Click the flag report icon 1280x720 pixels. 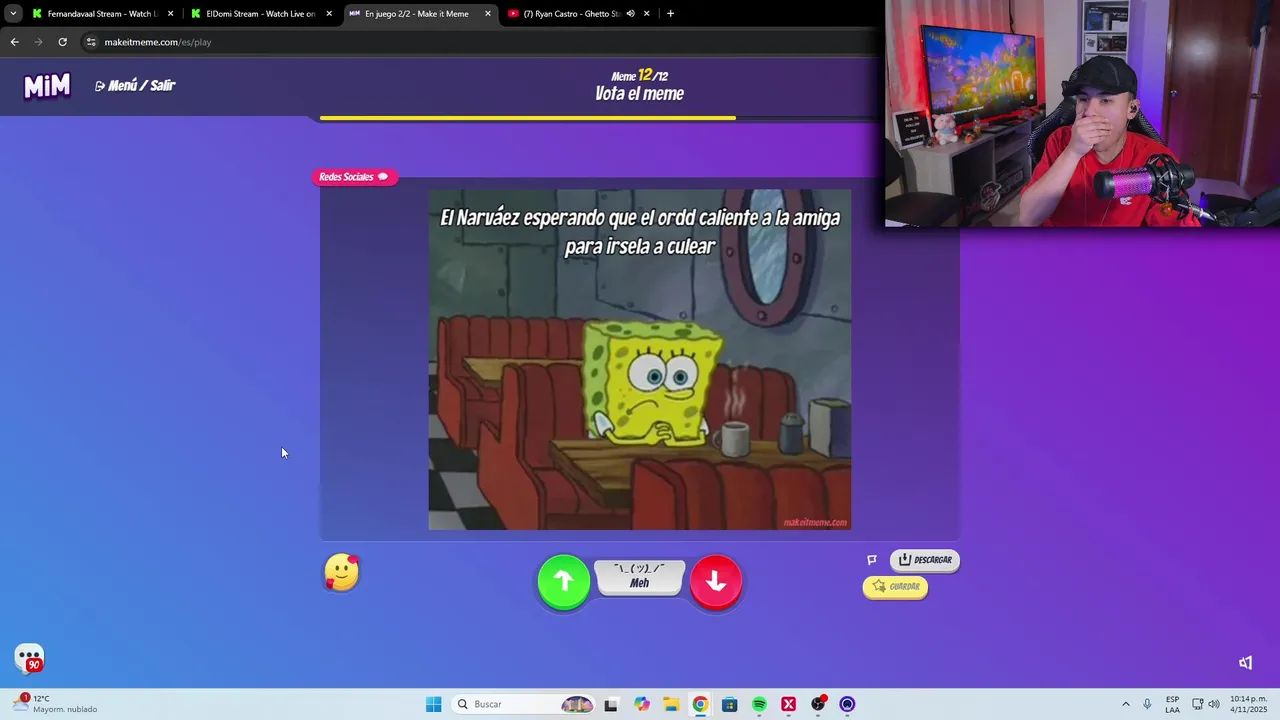[x=872, y=560]
